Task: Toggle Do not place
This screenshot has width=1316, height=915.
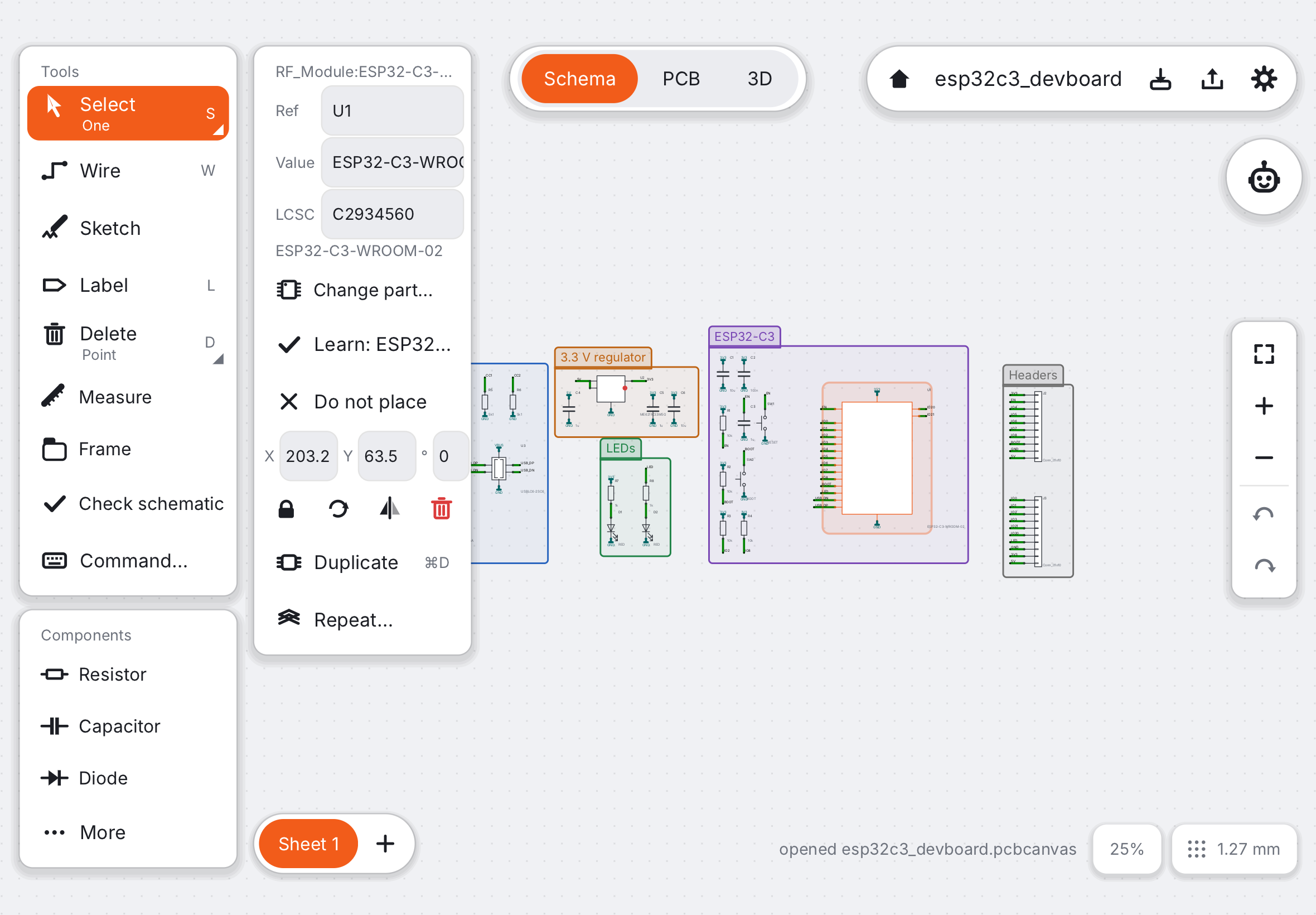Action: tap(362, 402)
